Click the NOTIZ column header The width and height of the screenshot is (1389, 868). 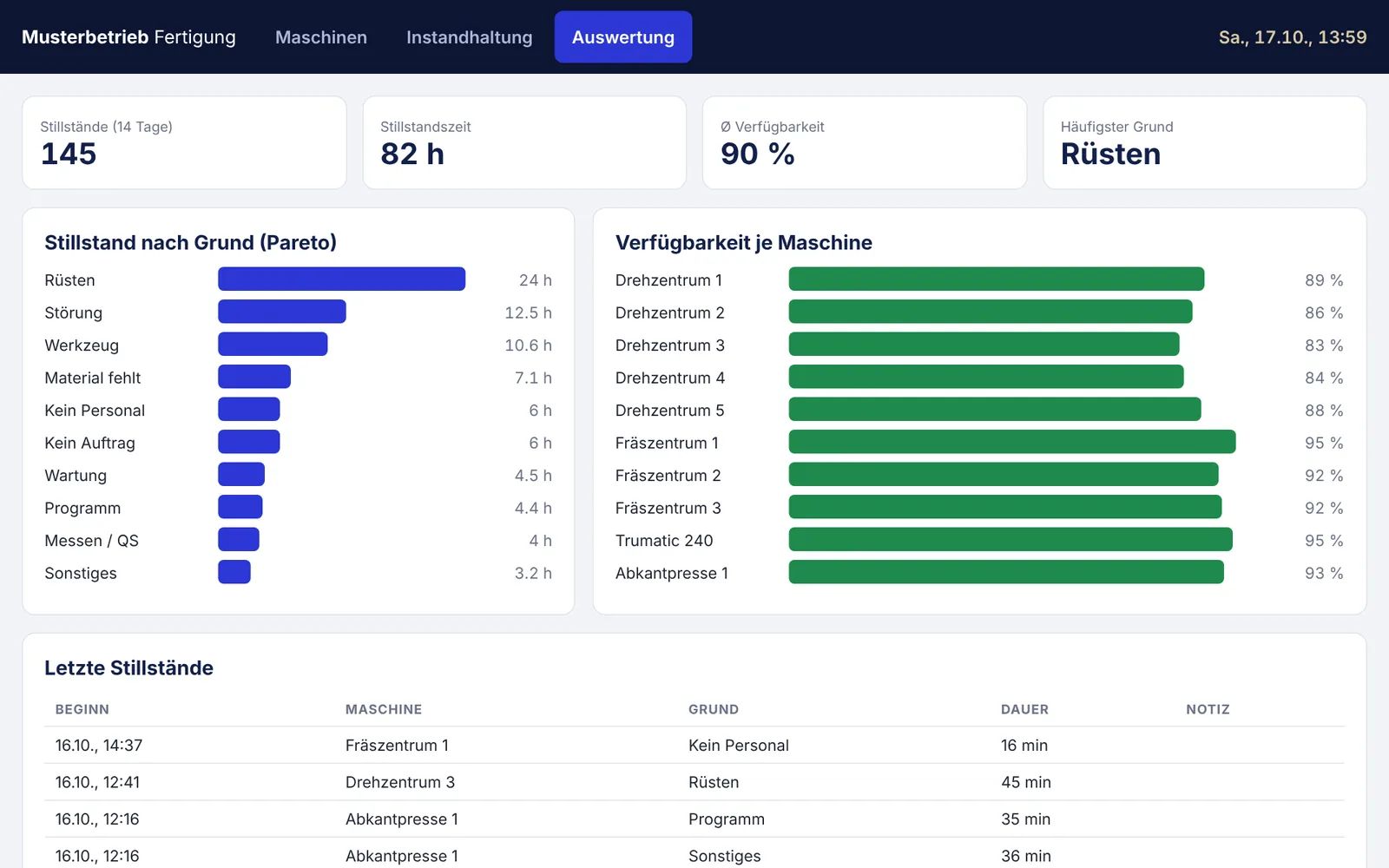(x=1208, y=709)
